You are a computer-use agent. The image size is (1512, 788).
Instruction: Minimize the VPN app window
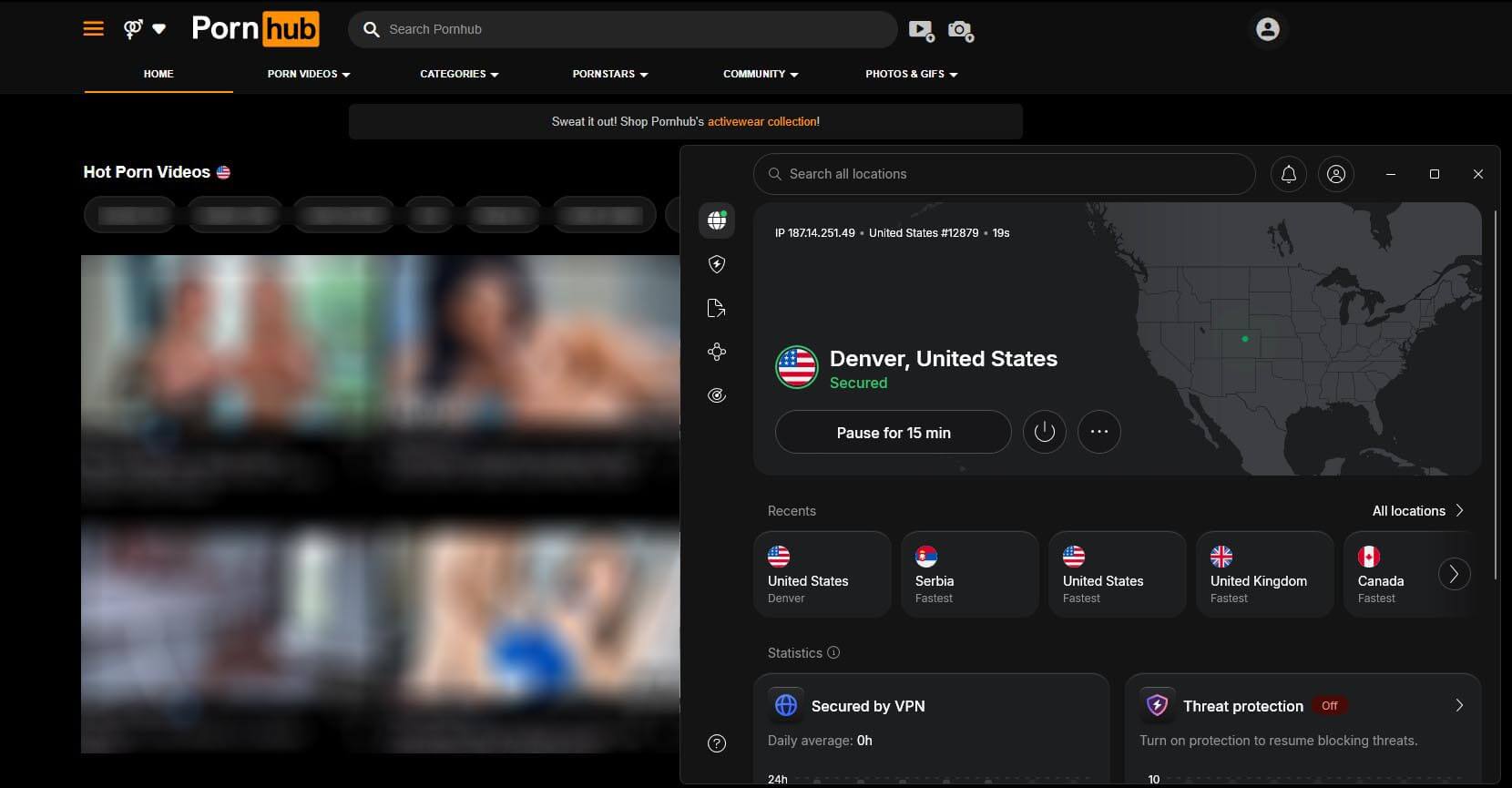[1391, 174]
